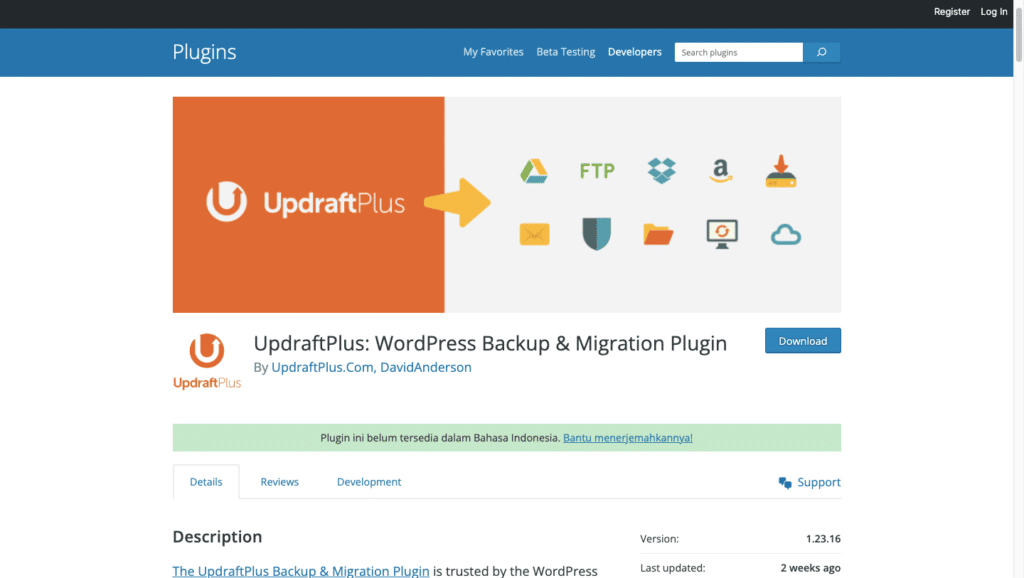
Task: Click the orange folder icon in banner
Action: pyautogui.click(x=658, y=234)
